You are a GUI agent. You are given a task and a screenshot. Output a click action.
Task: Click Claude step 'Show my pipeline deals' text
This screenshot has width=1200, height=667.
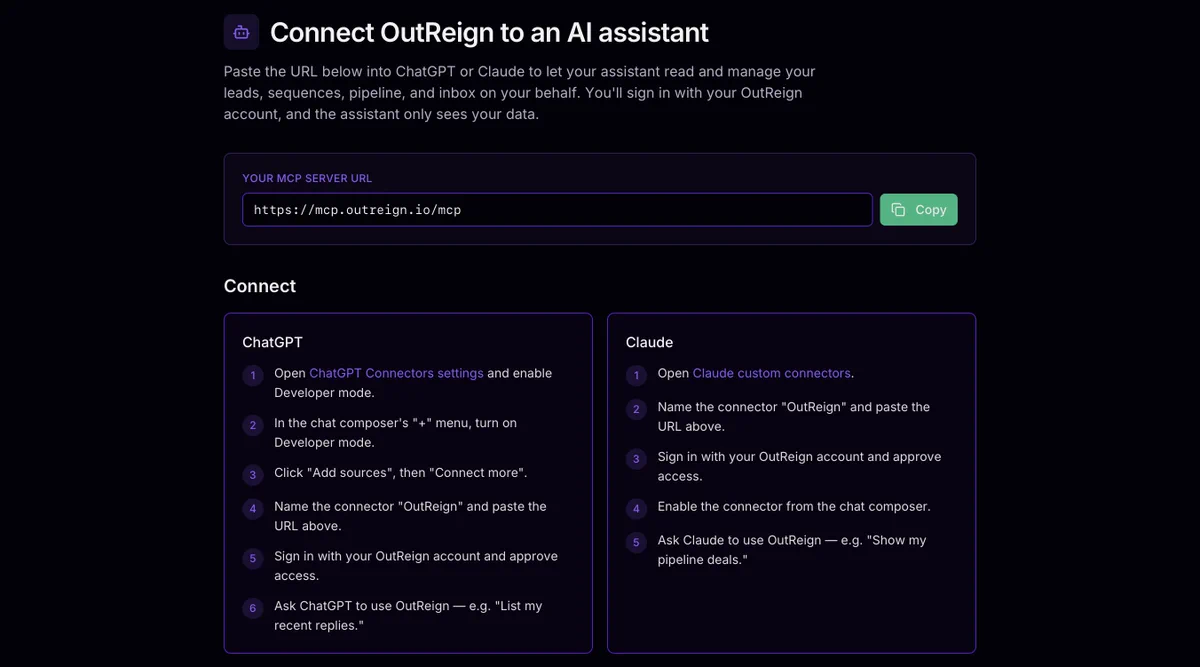[792, 549]
